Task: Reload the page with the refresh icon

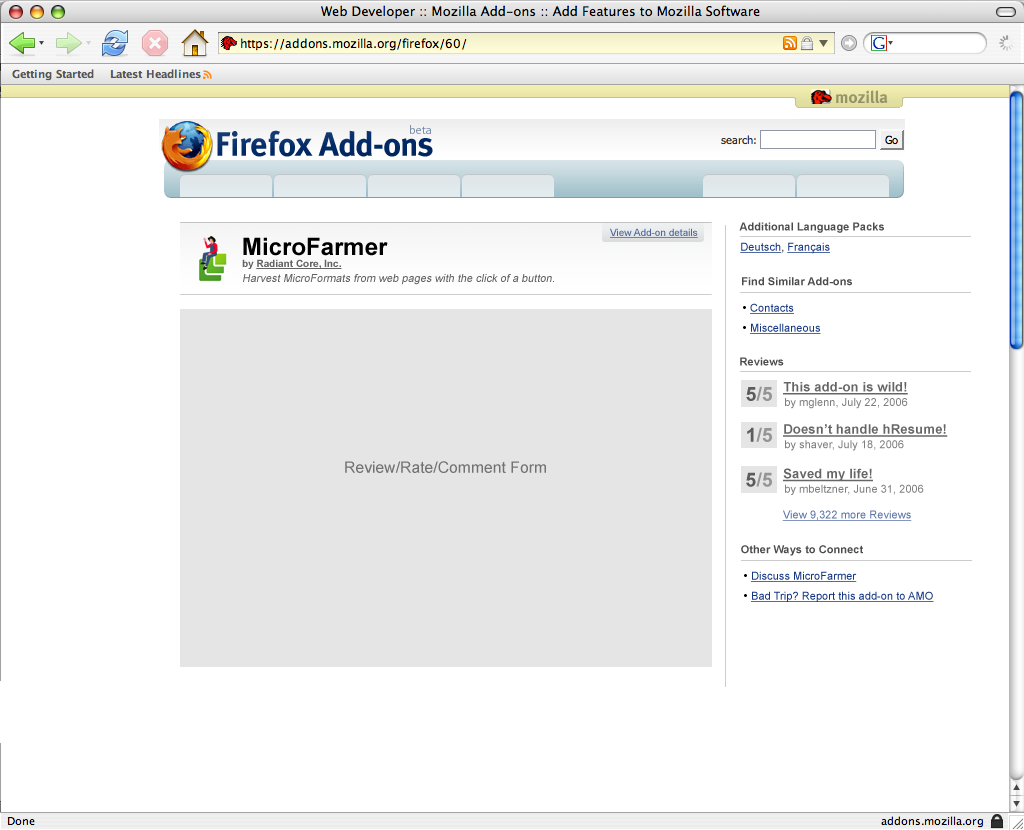Action: pos(115,43)
